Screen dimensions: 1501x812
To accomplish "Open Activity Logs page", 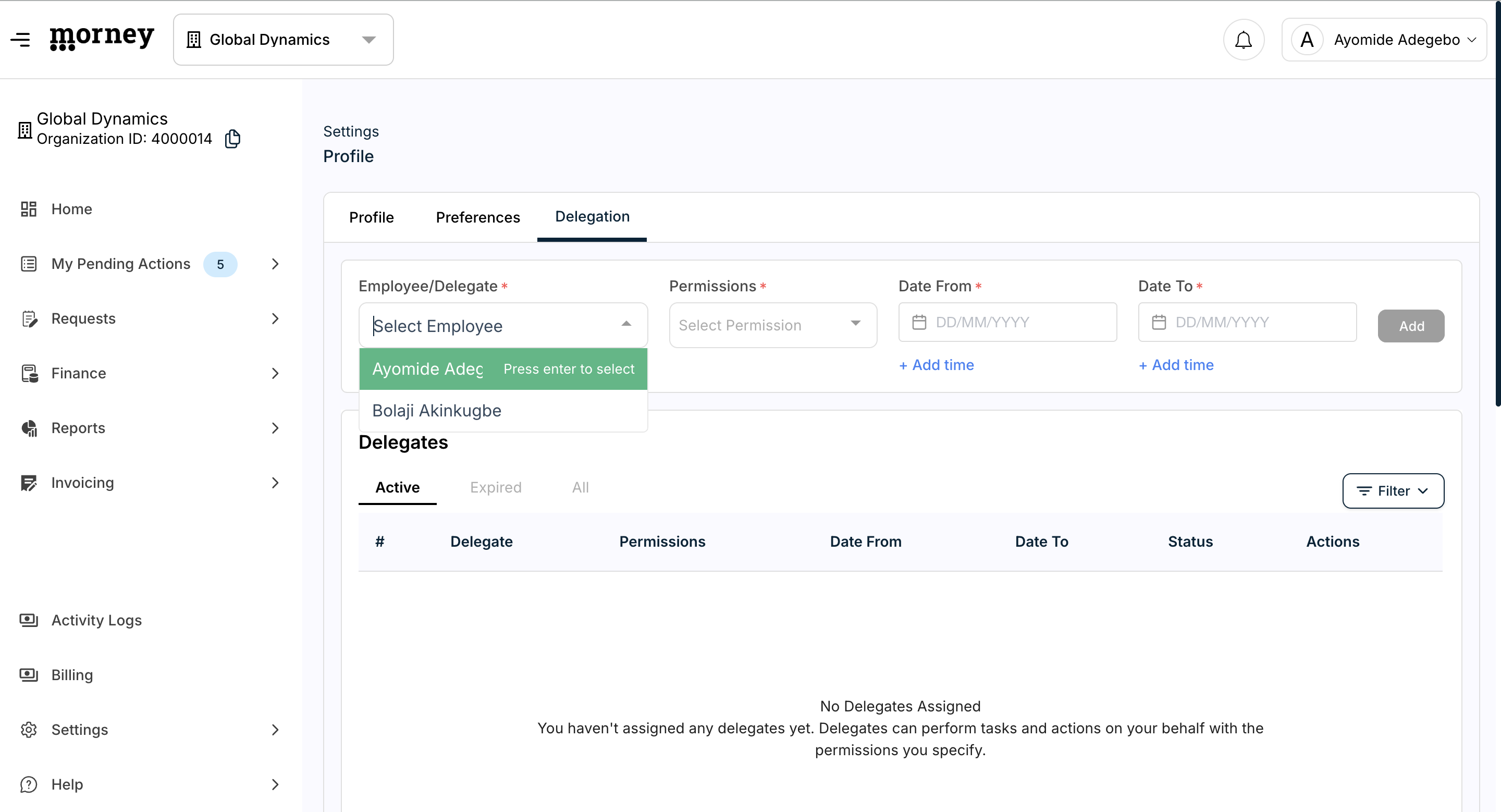I will [x=96, y=620].
